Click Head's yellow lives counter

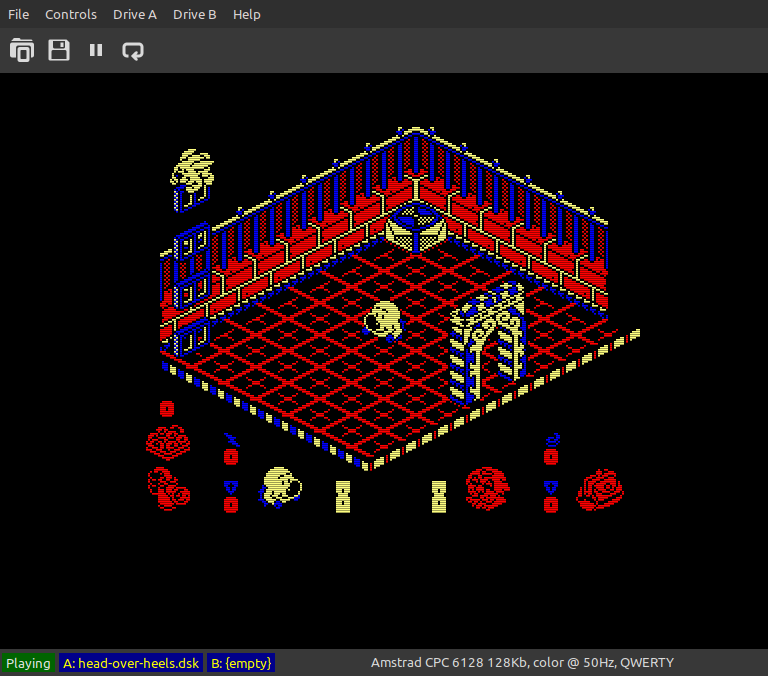coord(343,497)
